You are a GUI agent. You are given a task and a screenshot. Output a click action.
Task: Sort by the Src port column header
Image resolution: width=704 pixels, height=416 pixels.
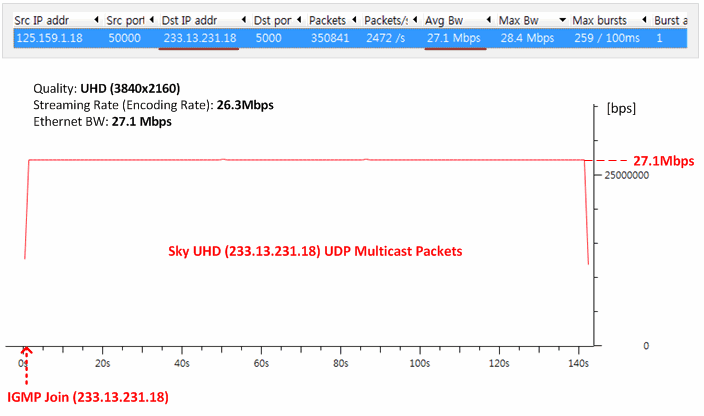pos(125,21)
